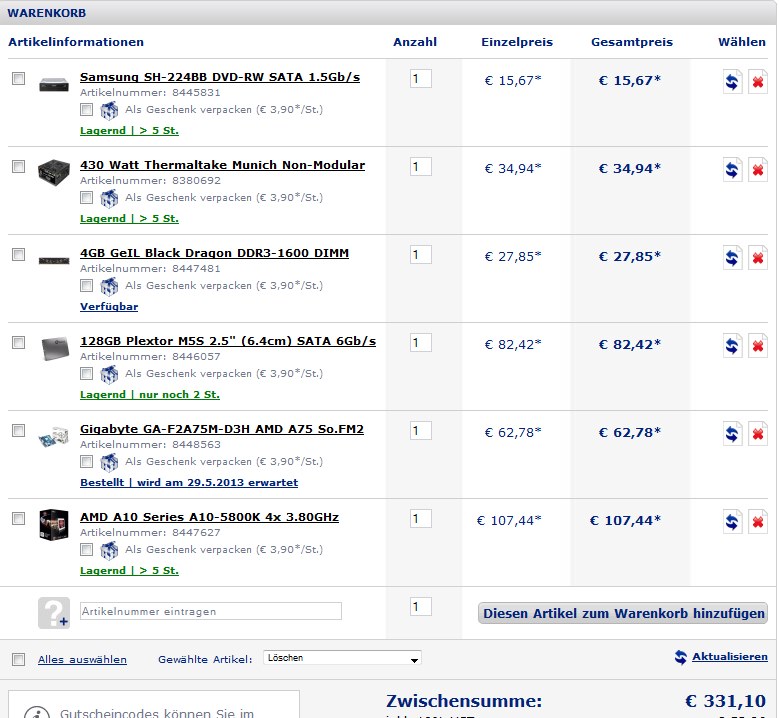Delete 430 Watt Thermaltake Munich item

(758, 170)
